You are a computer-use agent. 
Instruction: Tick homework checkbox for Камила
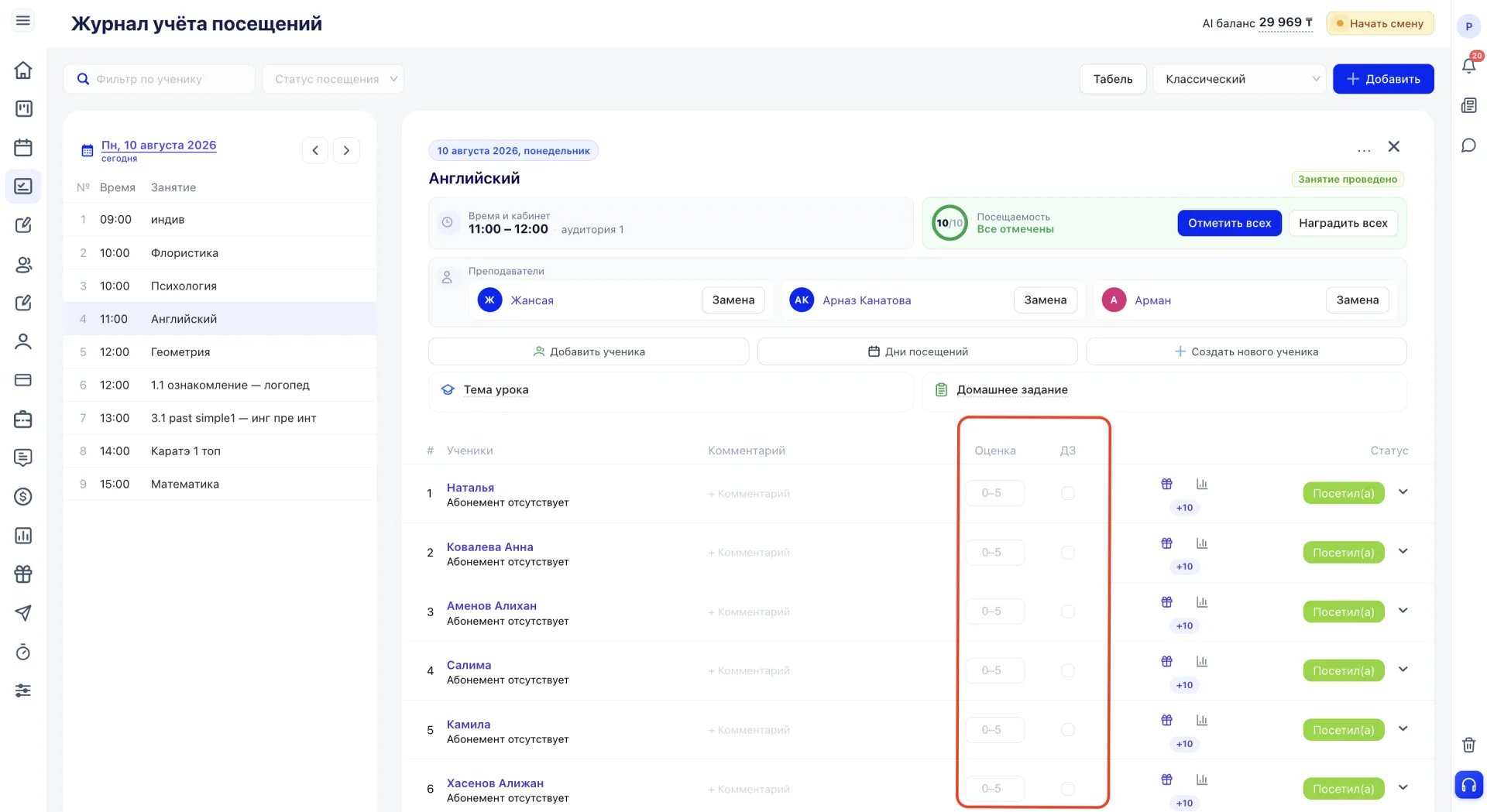coord(1068,730)
